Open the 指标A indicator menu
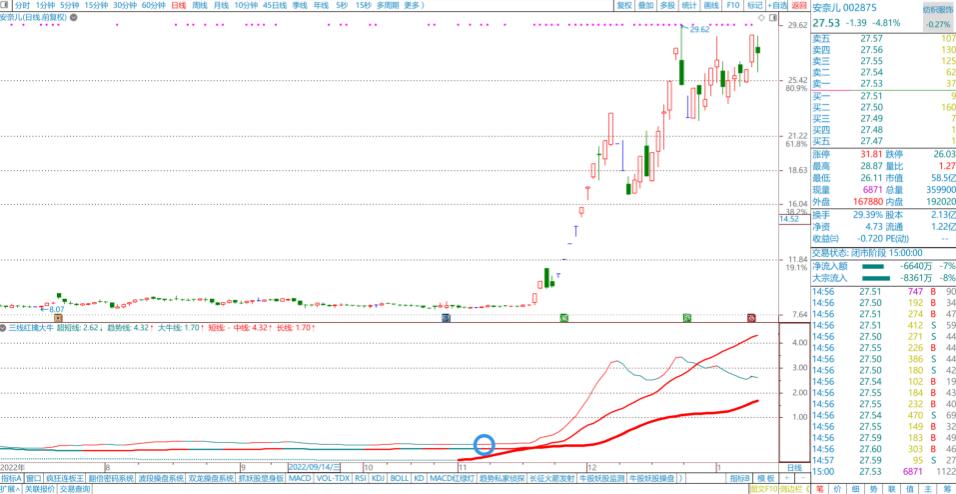 pyautogui.click(x=12, y=478)
